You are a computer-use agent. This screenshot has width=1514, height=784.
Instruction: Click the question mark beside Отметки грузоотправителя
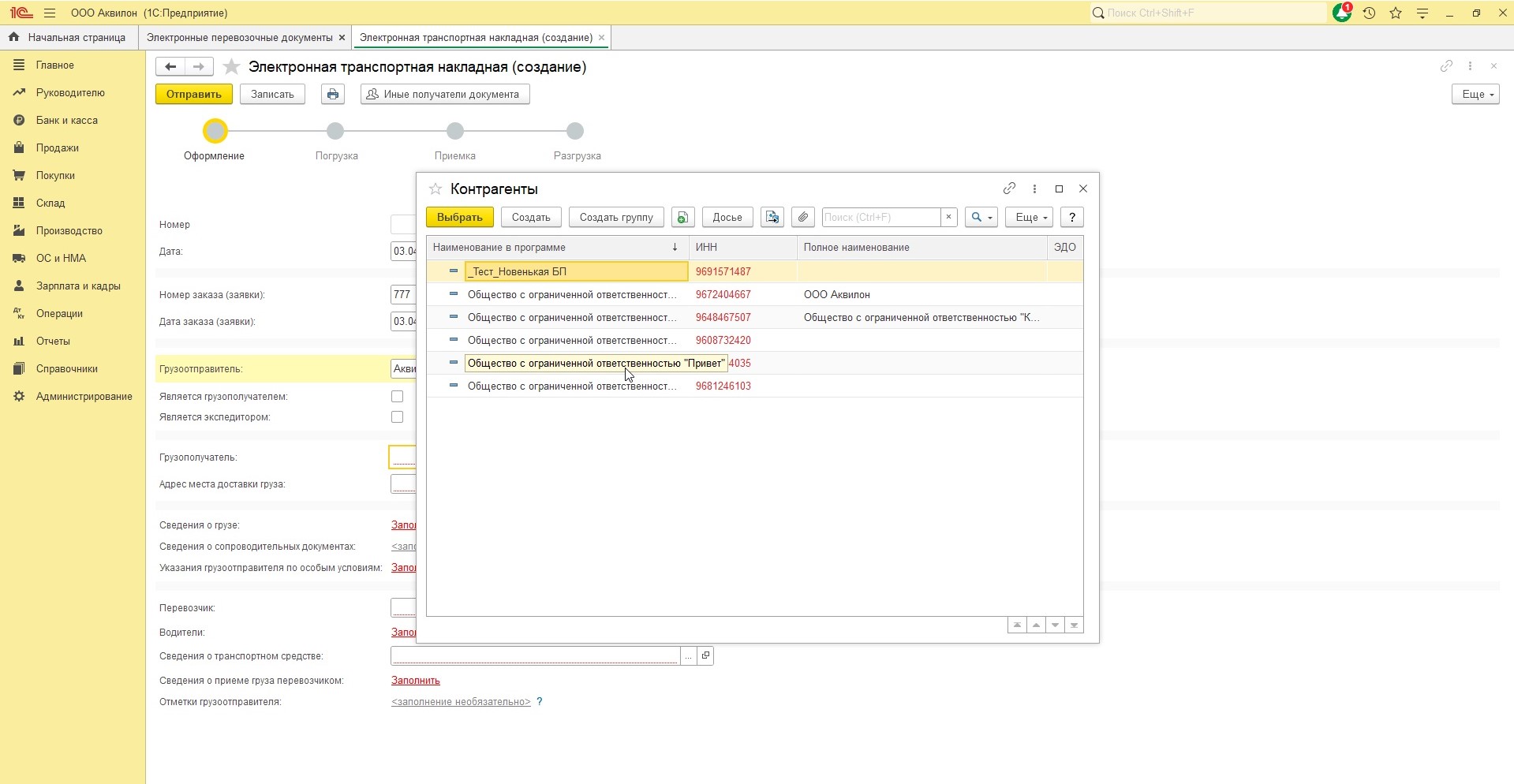pos(540,701)
